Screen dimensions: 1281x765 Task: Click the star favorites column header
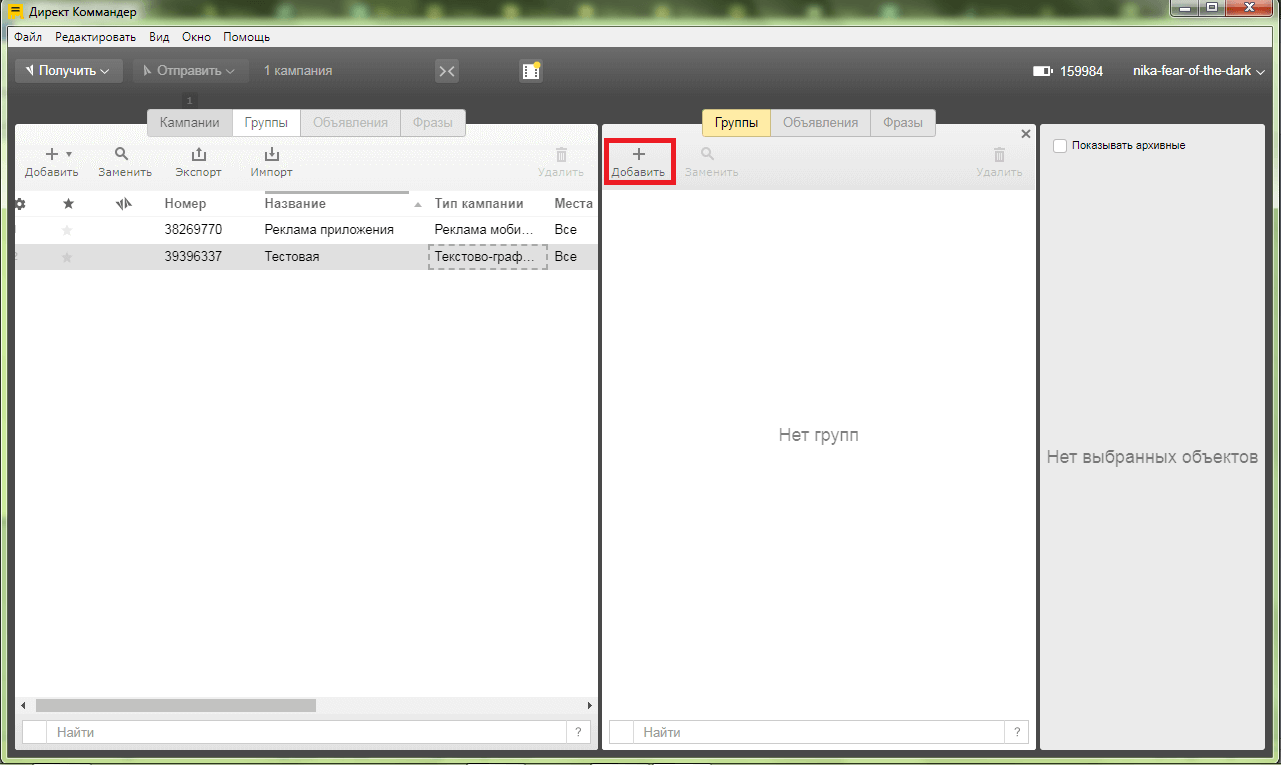(68, 204)
